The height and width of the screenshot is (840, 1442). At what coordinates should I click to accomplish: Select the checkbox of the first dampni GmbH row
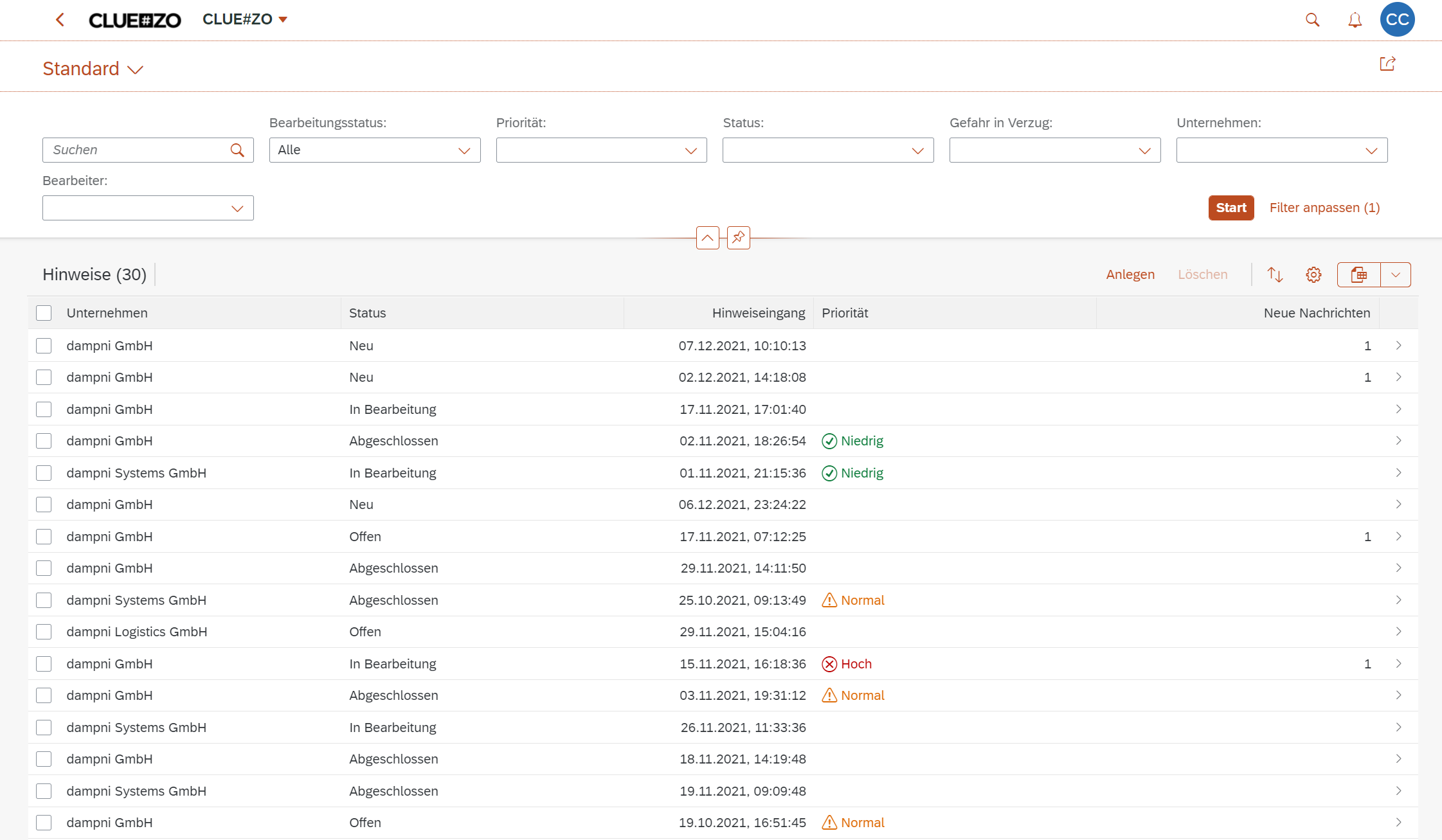click(x=44, y=345)
